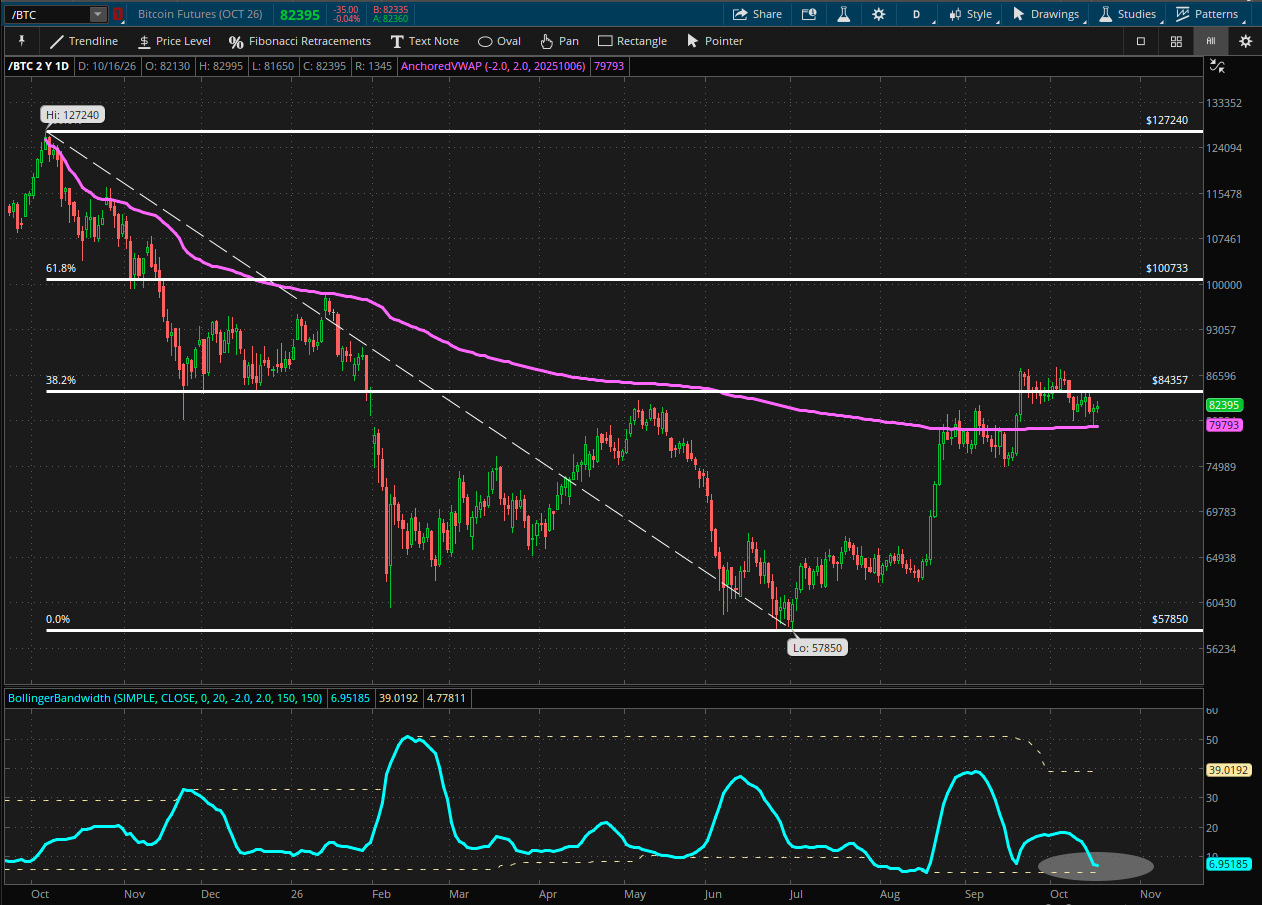Click the green 82395 price axis tag
Image resolution: width=1262 pixels, height=905 pixels.
[x=1224, y=405]
